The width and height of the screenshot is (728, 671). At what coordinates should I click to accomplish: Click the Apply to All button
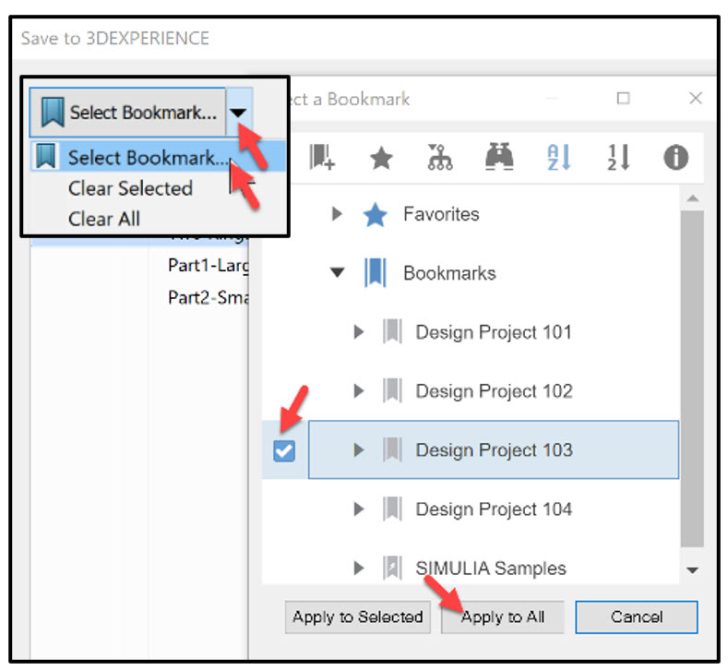(502, 617)
